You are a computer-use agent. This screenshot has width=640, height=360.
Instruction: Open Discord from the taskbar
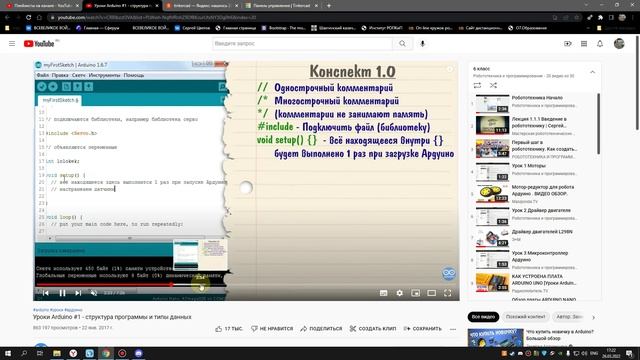138,353
